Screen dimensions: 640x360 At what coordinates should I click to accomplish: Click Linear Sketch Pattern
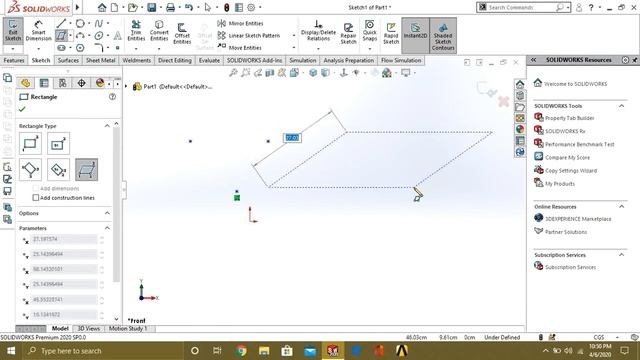249,36
